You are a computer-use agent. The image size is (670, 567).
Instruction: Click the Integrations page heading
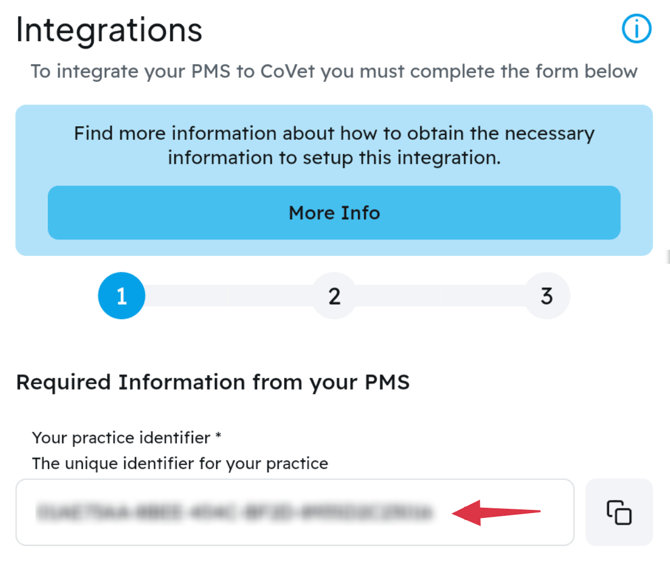pyautogui.click(x=109, y=30)
